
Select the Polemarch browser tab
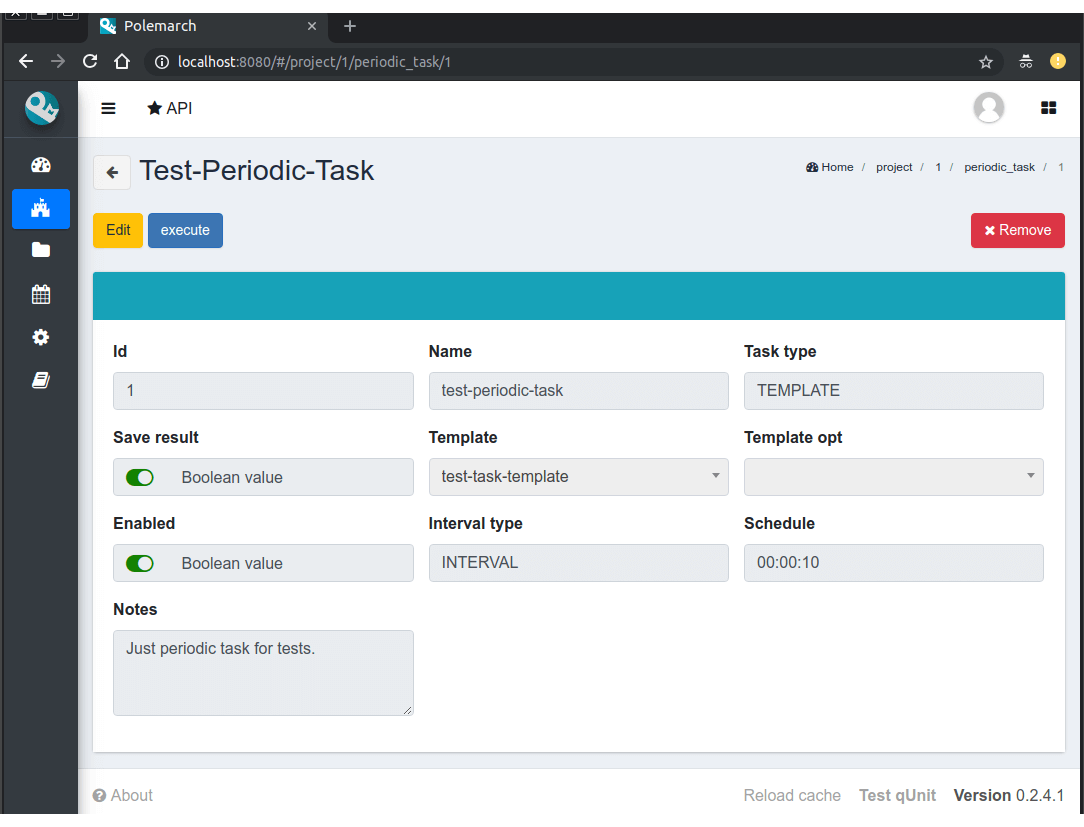(207, 26)
